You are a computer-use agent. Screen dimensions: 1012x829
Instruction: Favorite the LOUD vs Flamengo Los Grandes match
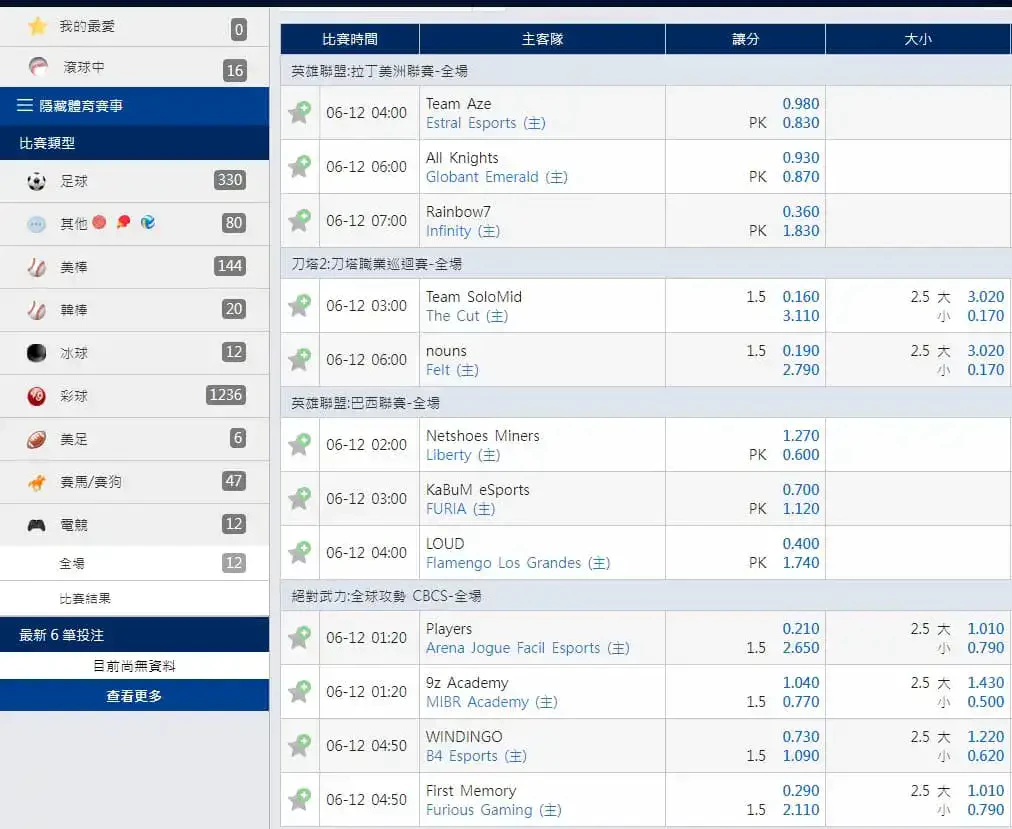(300, 553)
